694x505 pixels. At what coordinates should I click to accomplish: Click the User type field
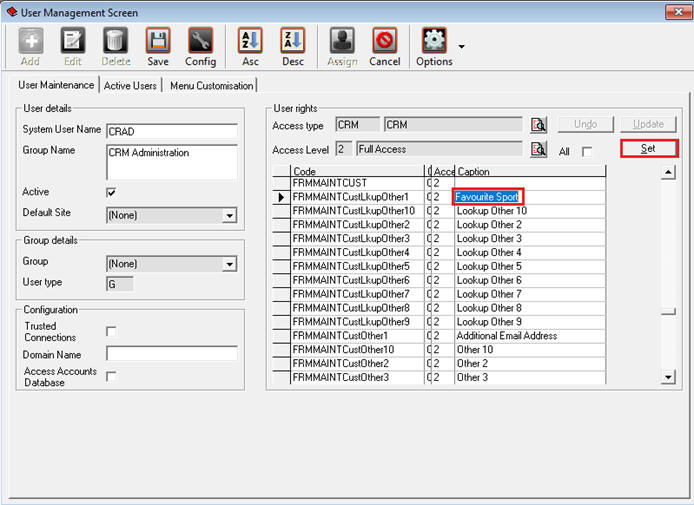pos(120,284)
